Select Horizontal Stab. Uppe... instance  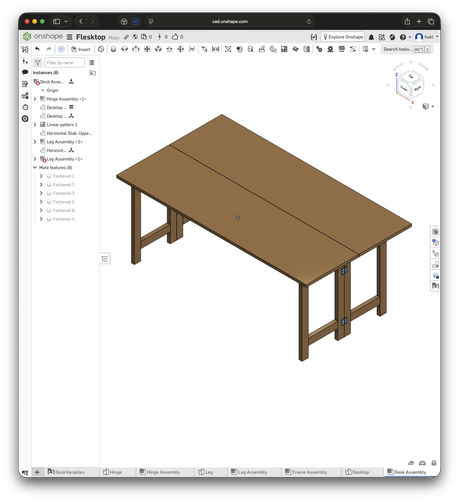pyautogui.click(x=69, y=133)
